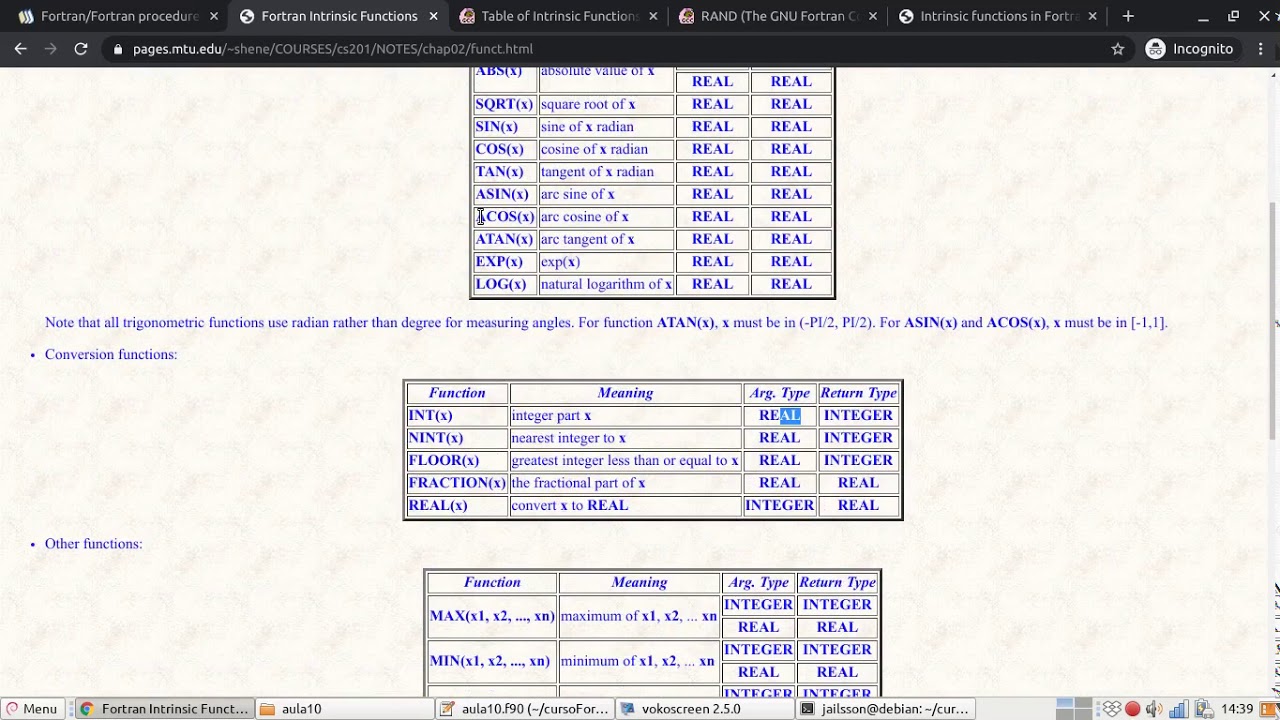
Task: Go back to the previous page
Action: click(x=20, y=49)
